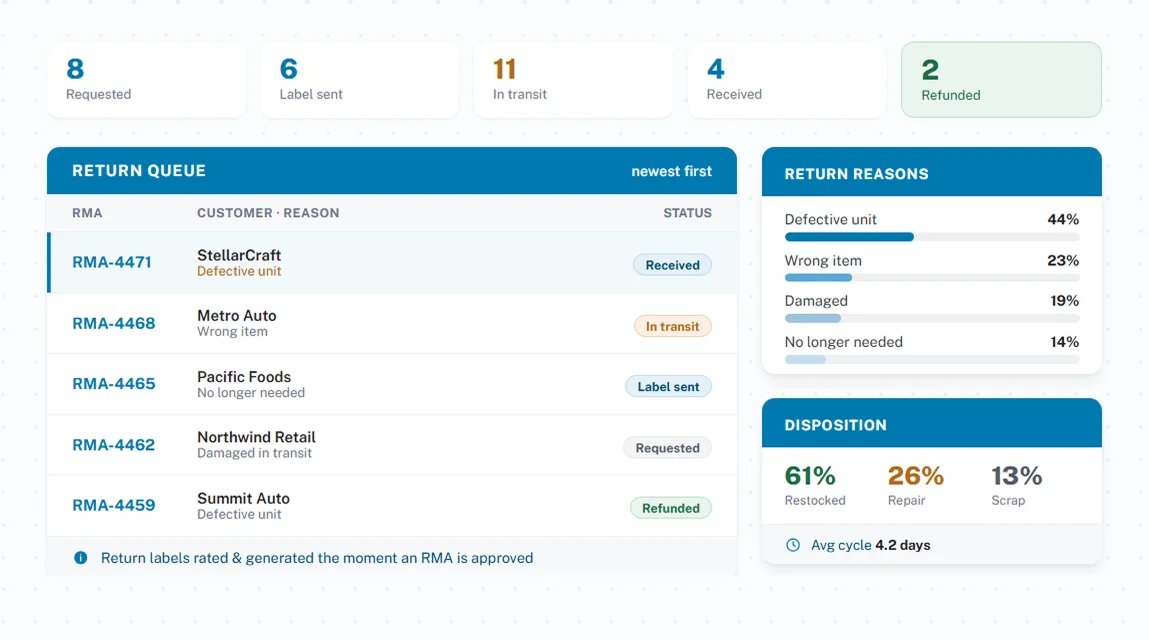
Task: Click the Wrong item progress bar
Action: (x=932, y=278)
